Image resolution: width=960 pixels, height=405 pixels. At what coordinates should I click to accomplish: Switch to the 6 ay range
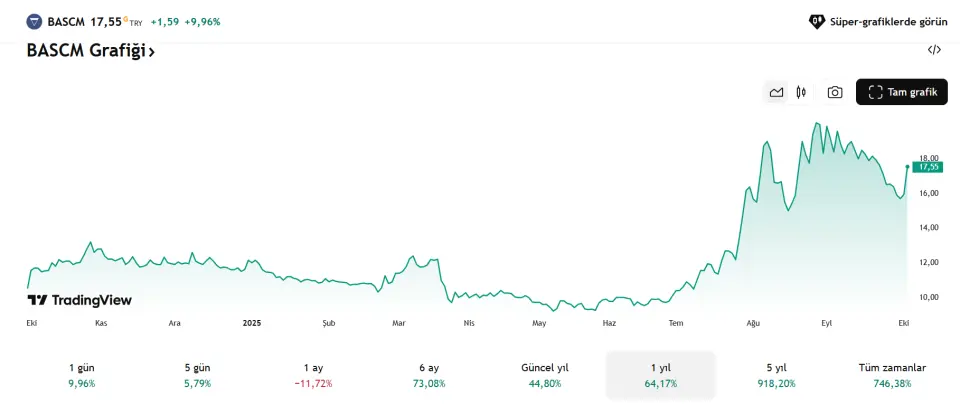[x=429, y=375]
